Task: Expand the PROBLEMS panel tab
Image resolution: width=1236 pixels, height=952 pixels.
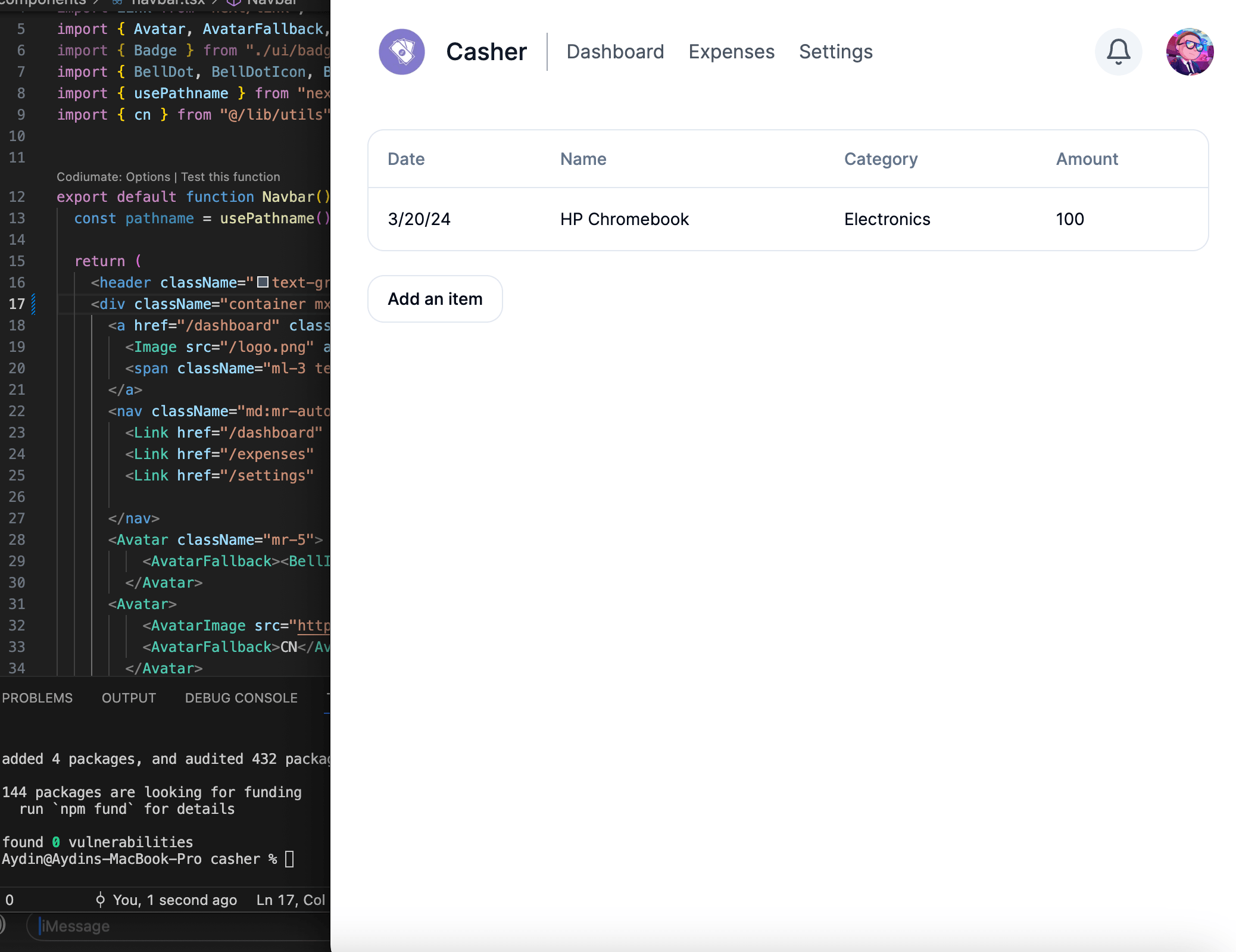Action: [x=37, y=697]
